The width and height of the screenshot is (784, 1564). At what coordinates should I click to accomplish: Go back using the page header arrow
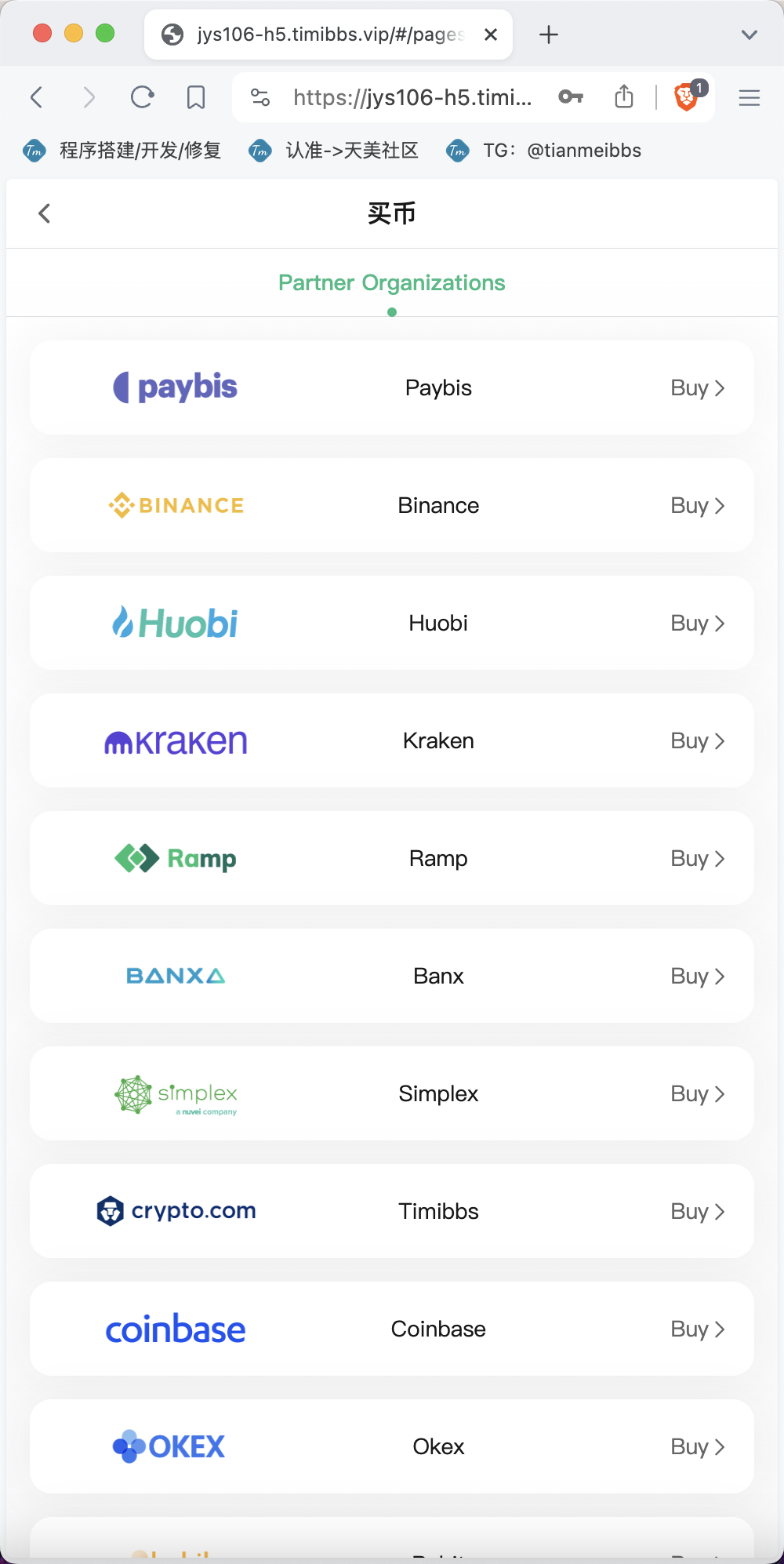(45, 213)
